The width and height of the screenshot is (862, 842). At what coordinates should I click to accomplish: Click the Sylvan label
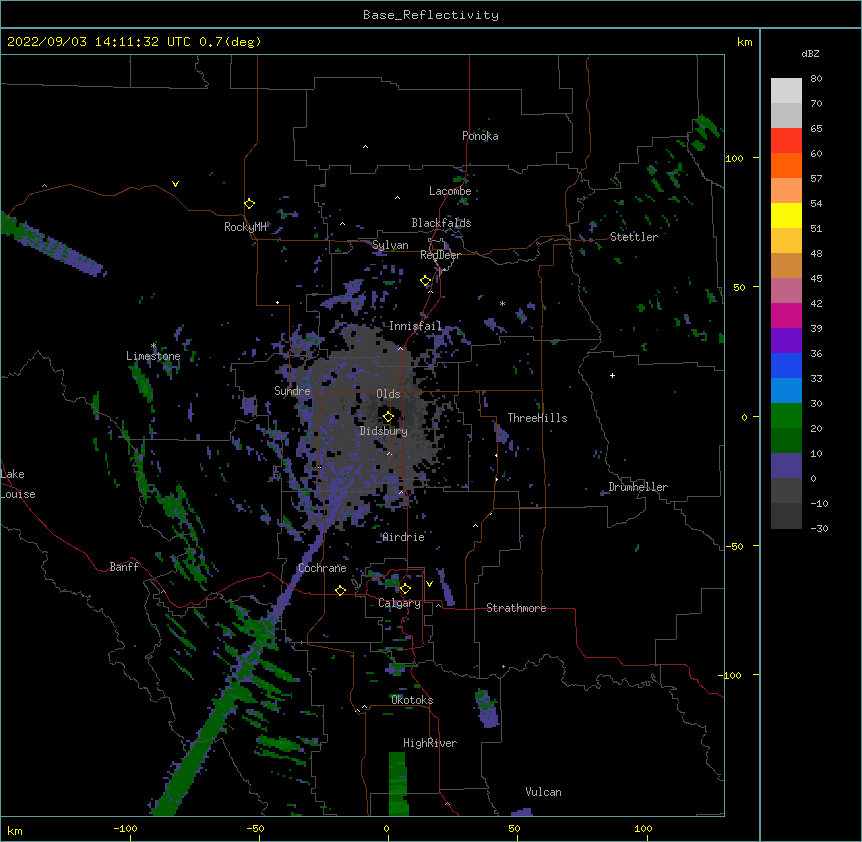click(390, 245)
